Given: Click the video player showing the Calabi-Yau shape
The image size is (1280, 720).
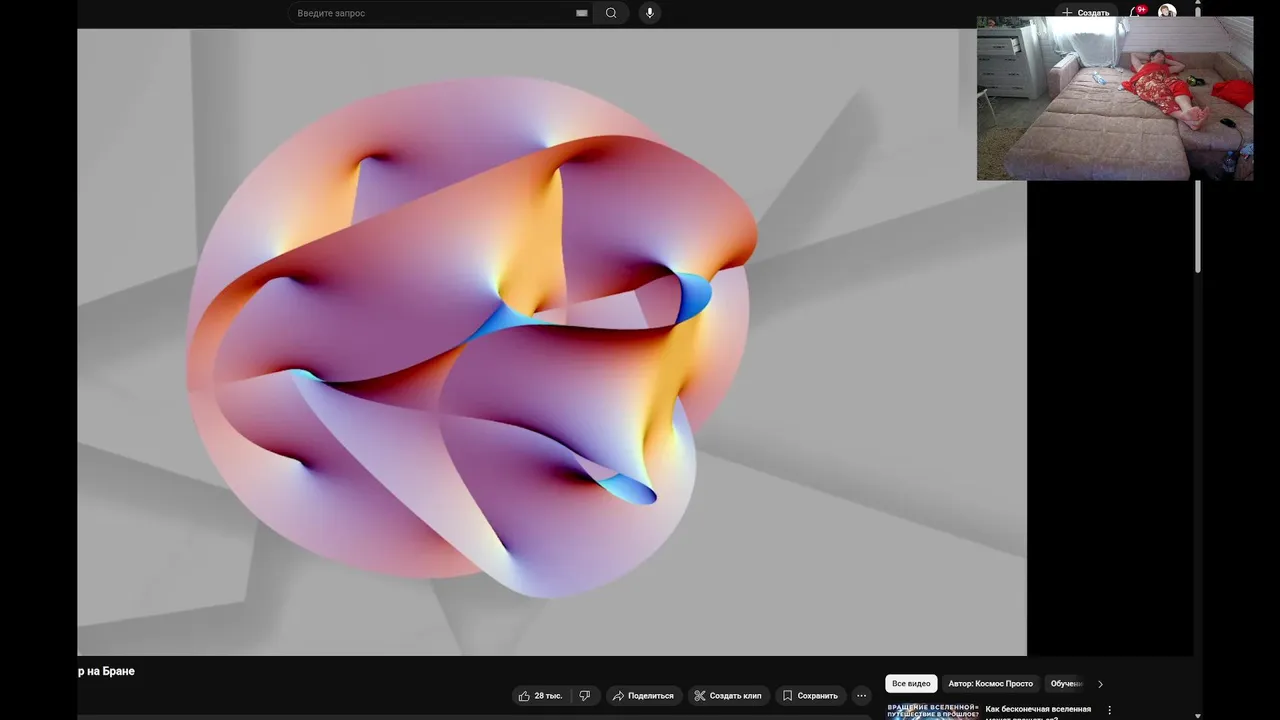Looking at the screenshot, I should coord(552,342).
